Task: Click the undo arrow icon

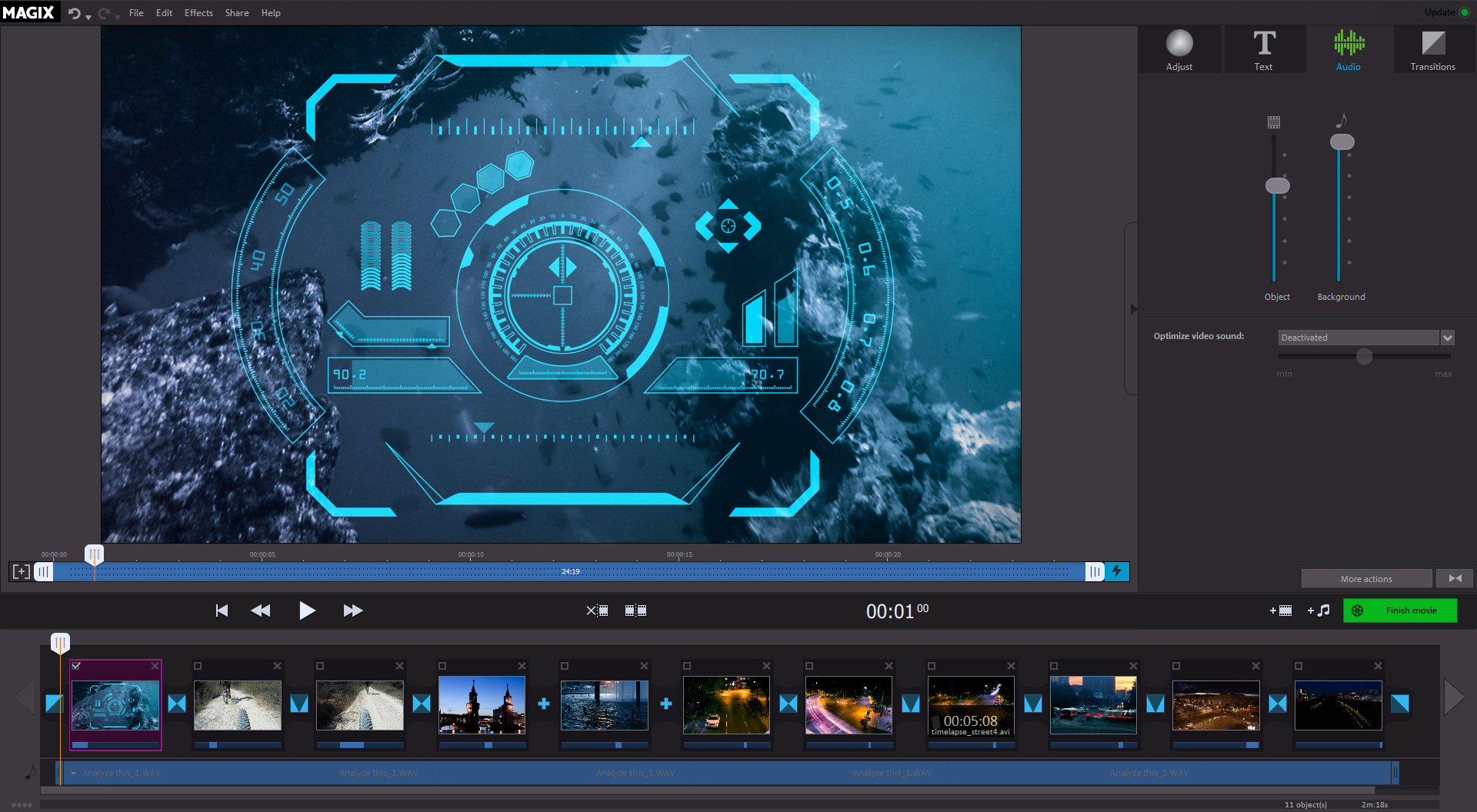Action: click(74, 13)
